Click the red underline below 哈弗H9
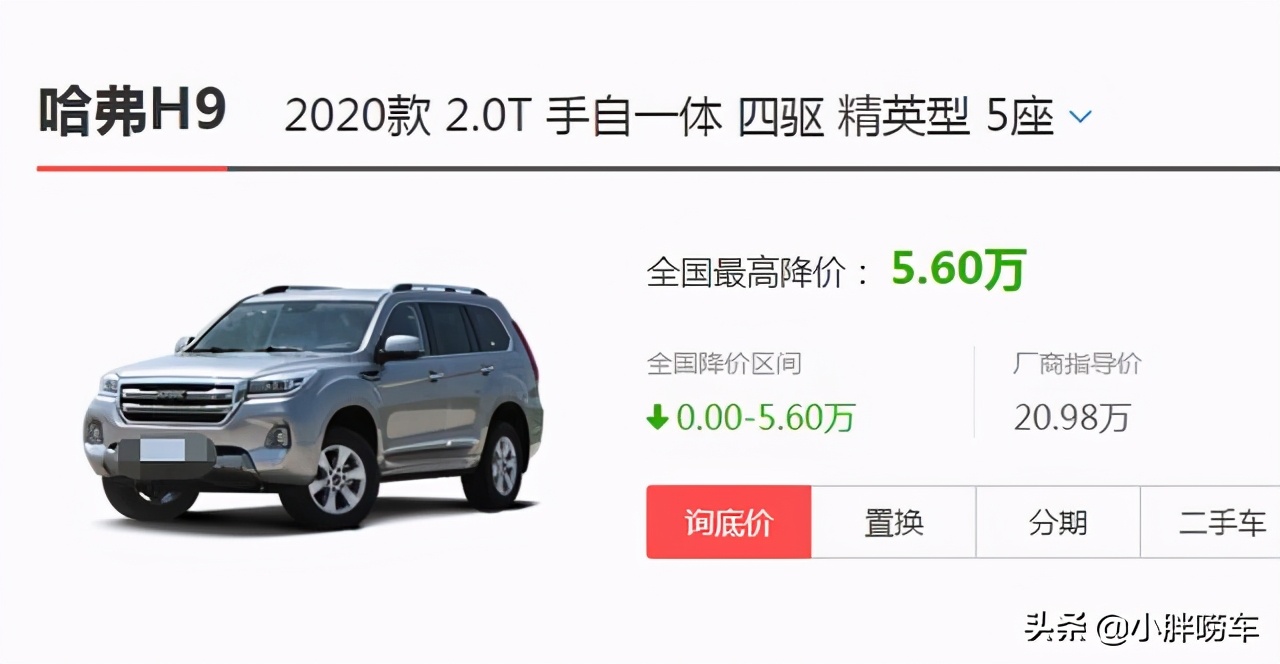Viewport: 1280px width, 664px height. click(x=132, y=168)
